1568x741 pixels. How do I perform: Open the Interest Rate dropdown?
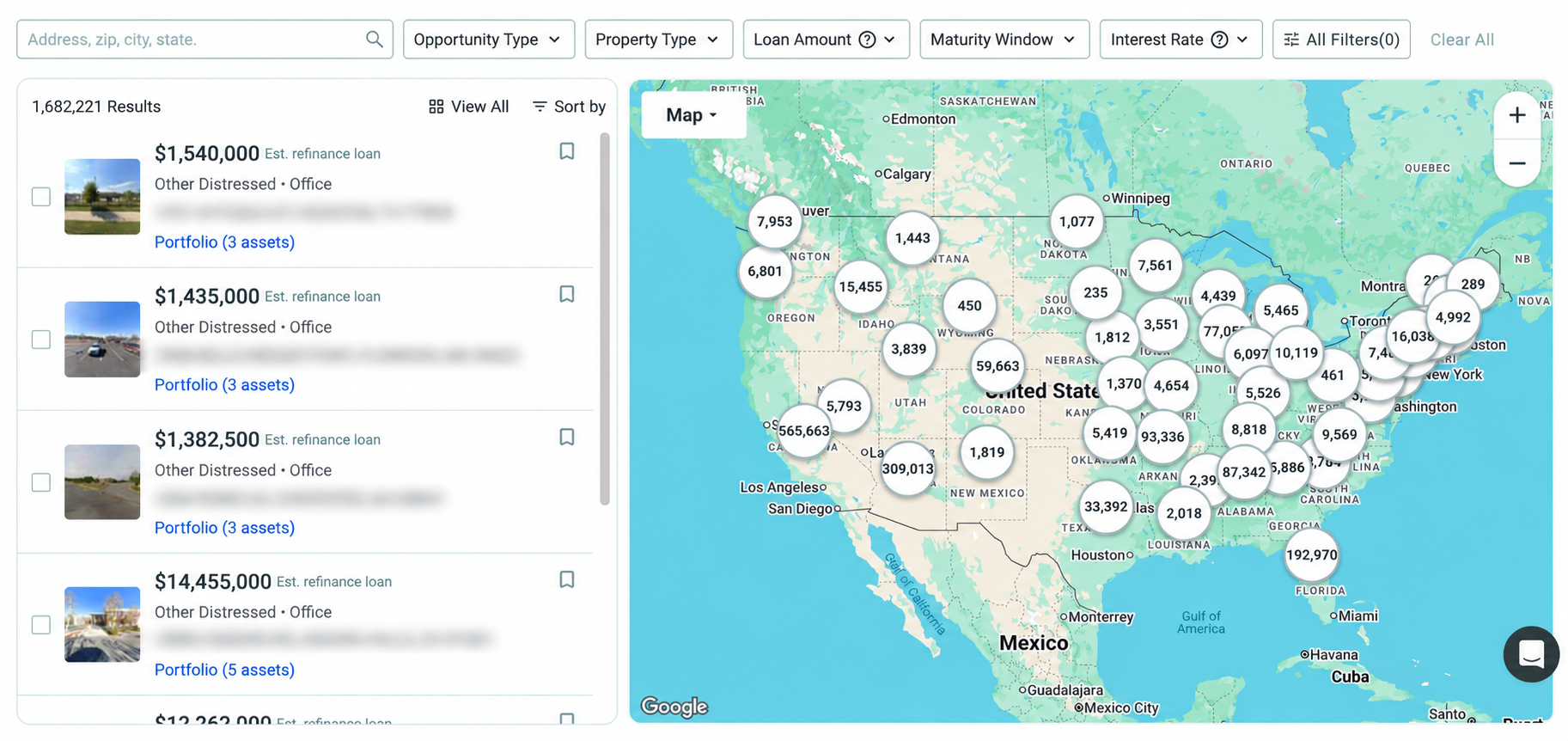[1181, 40]
